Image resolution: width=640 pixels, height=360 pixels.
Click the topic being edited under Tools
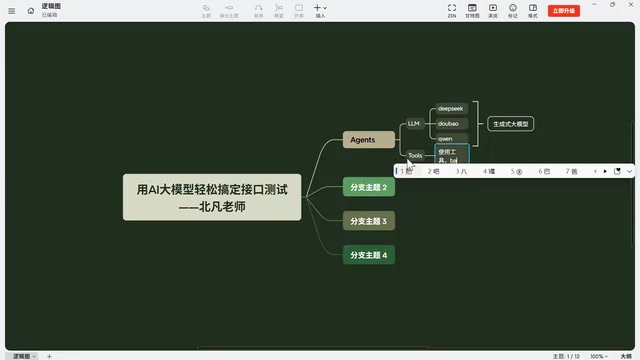tap(452, 155)
